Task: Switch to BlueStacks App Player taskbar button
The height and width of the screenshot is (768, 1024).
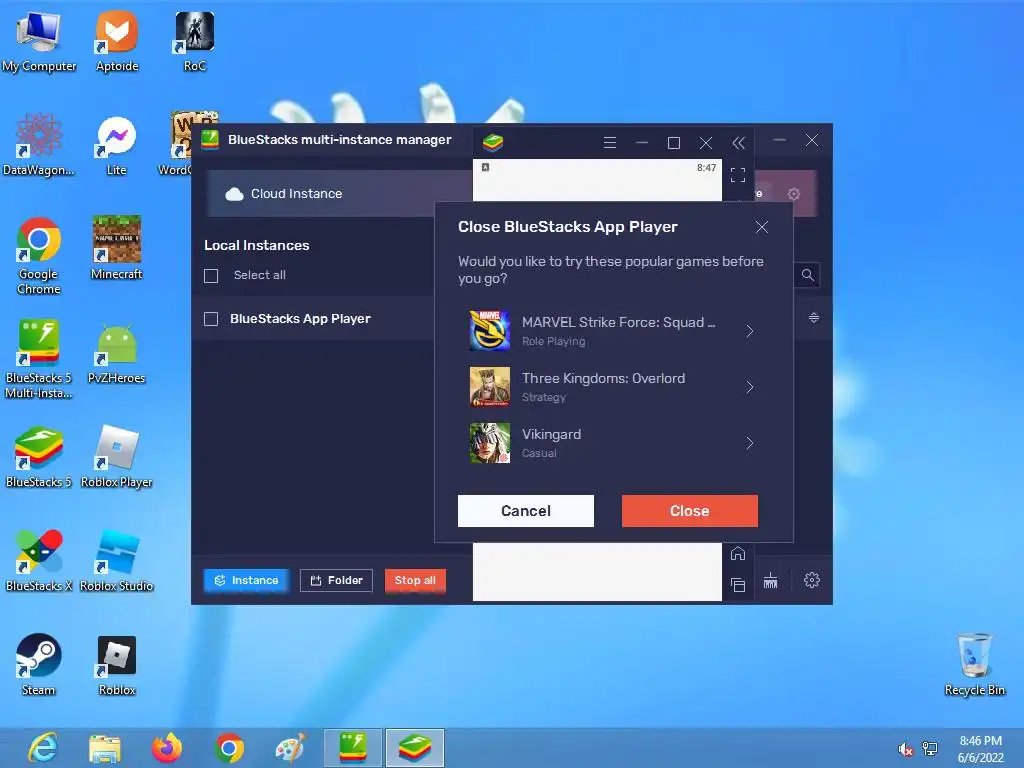Action: coord(415,748)
